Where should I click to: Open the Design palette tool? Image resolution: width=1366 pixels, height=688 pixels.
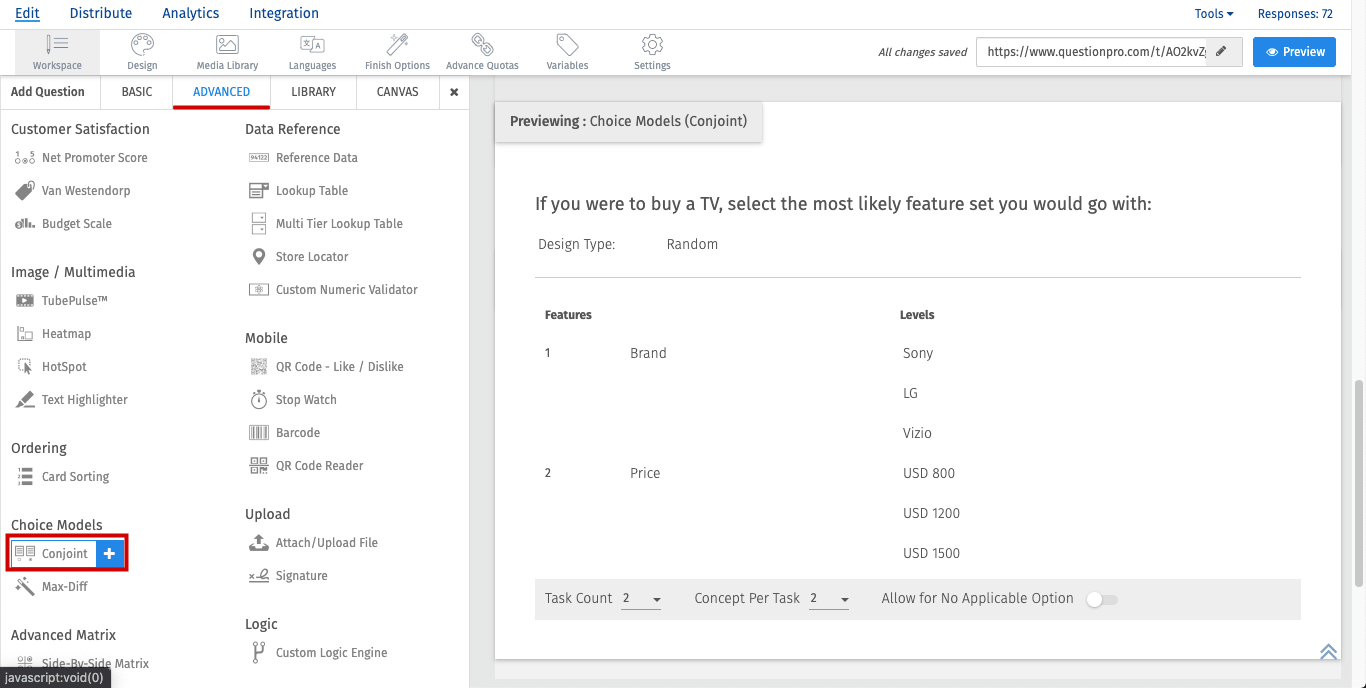tap(142, 52)
